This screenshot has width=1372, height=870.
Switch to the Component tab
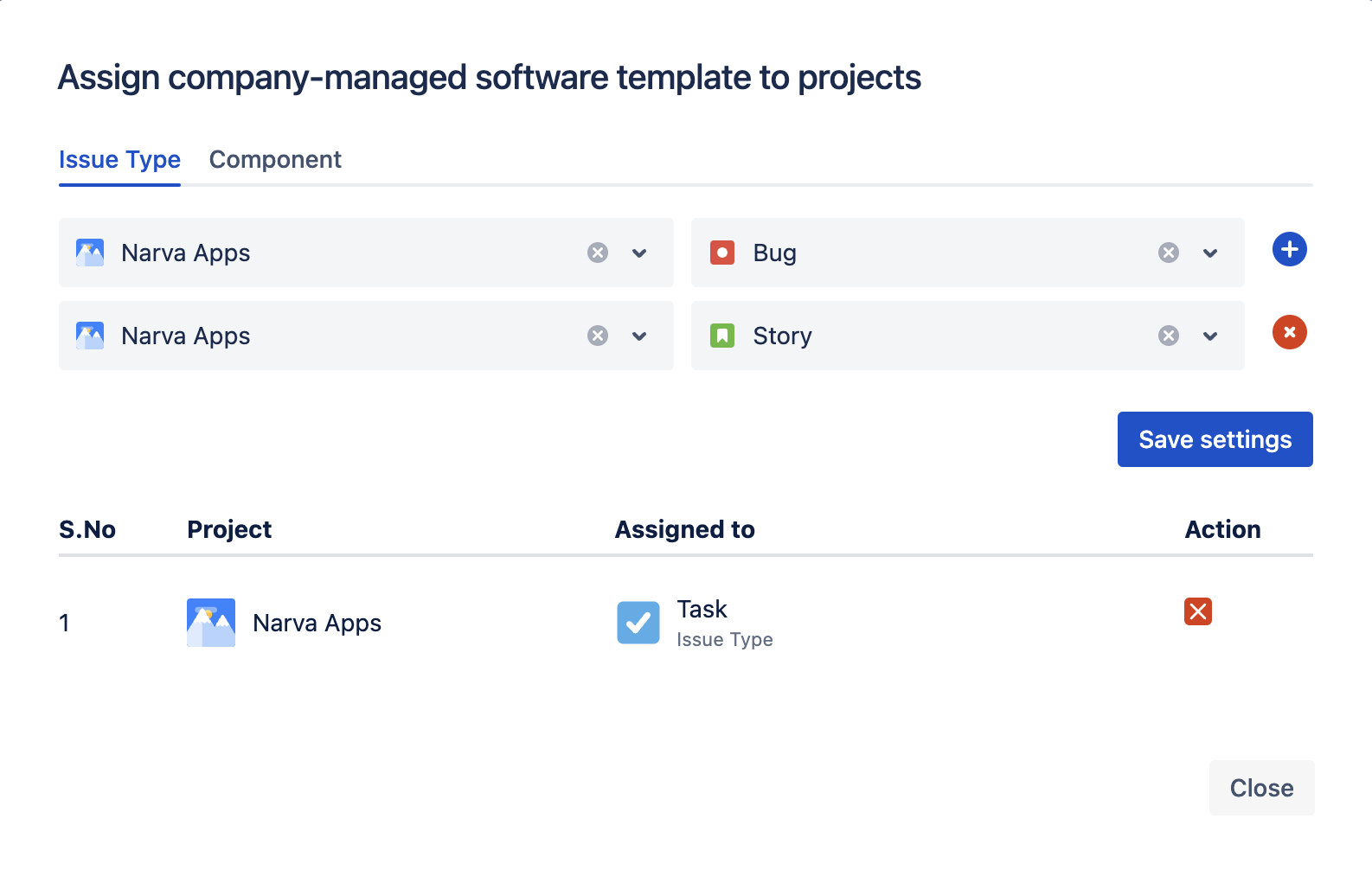tap(275, 160)
